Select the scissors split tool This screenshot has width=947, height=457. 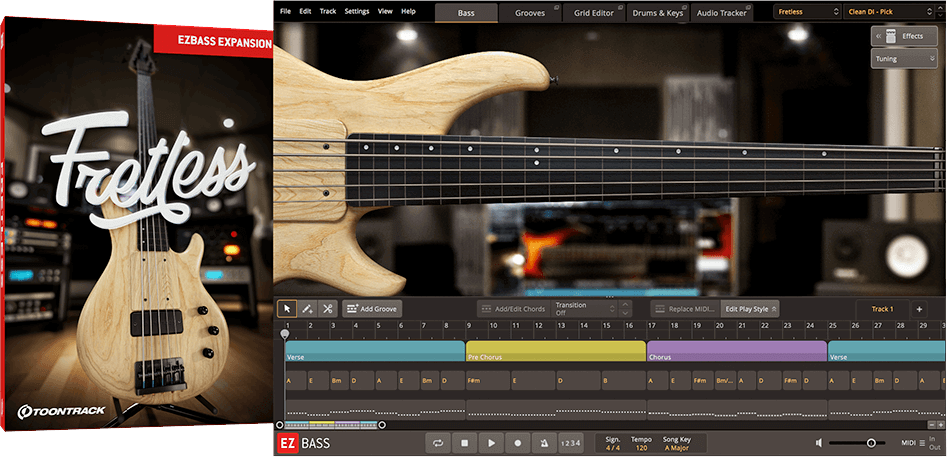pyautogui.click(x=327, y=308)
